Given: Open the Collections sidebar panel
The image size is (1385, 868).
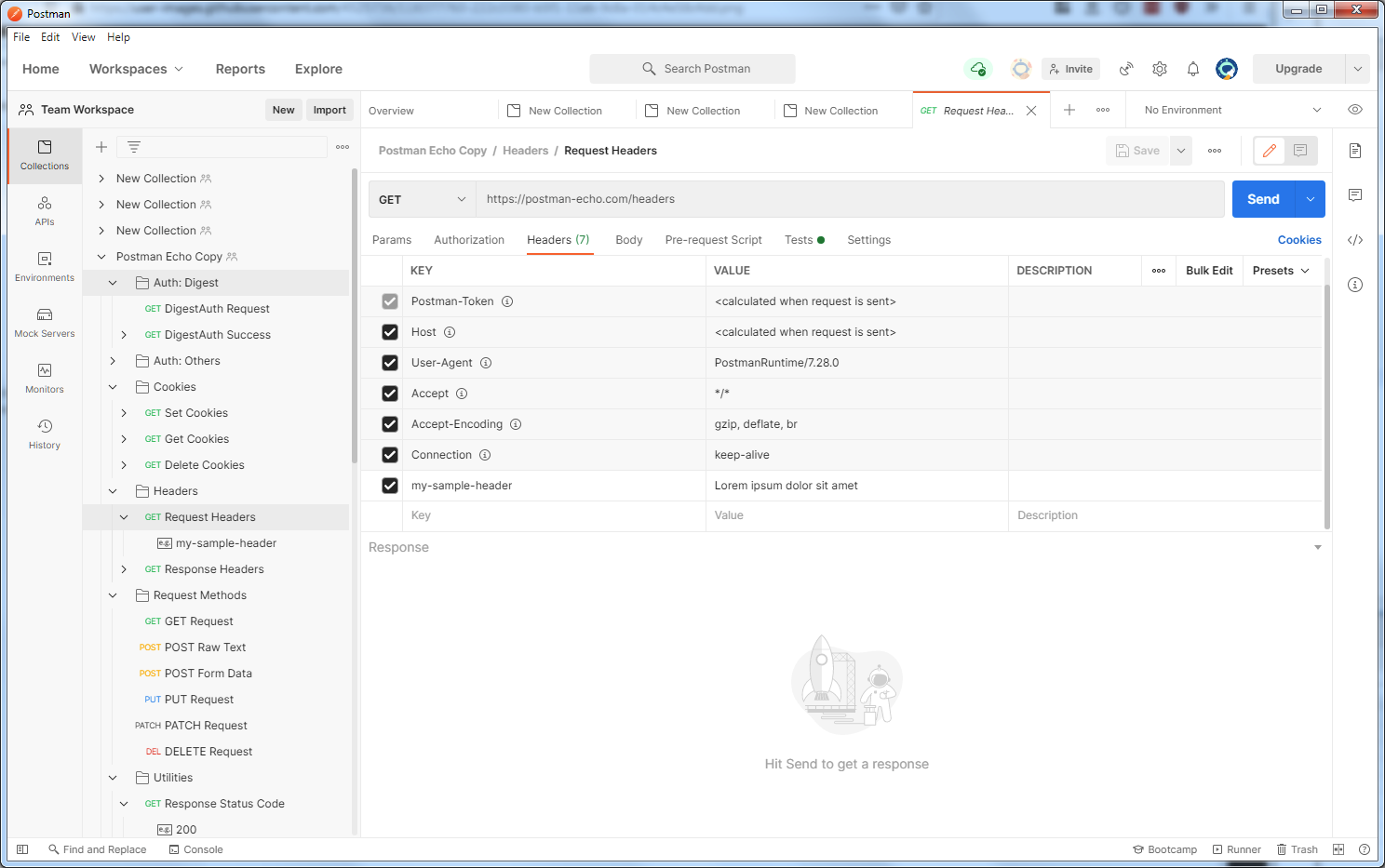Looking at the screenshot, I should pos(44,155).
